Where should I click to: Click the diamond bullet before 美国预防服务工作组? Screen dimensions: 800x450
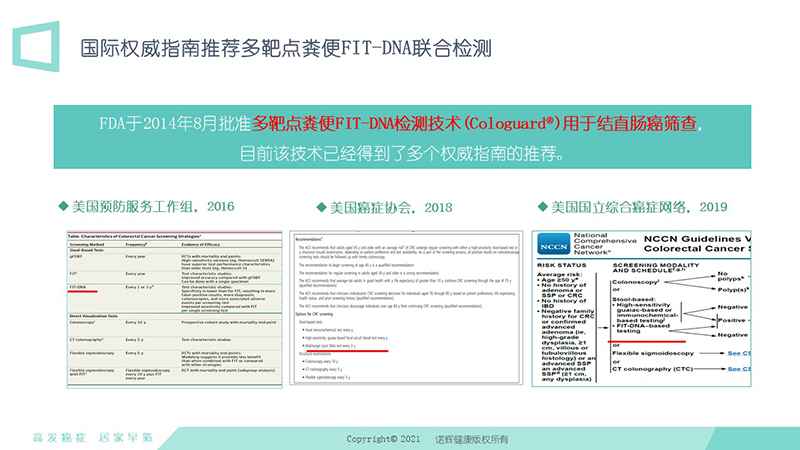63,207
